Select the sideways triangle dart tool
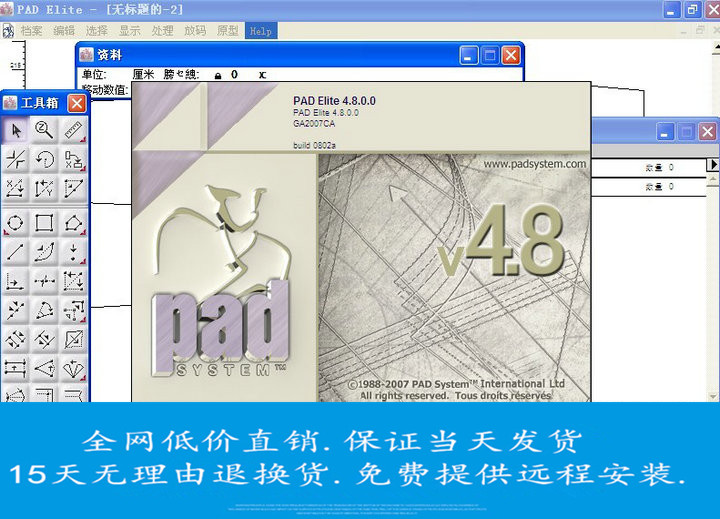The height and width of the screenshot is (519, 720). [x=44, y=368]
